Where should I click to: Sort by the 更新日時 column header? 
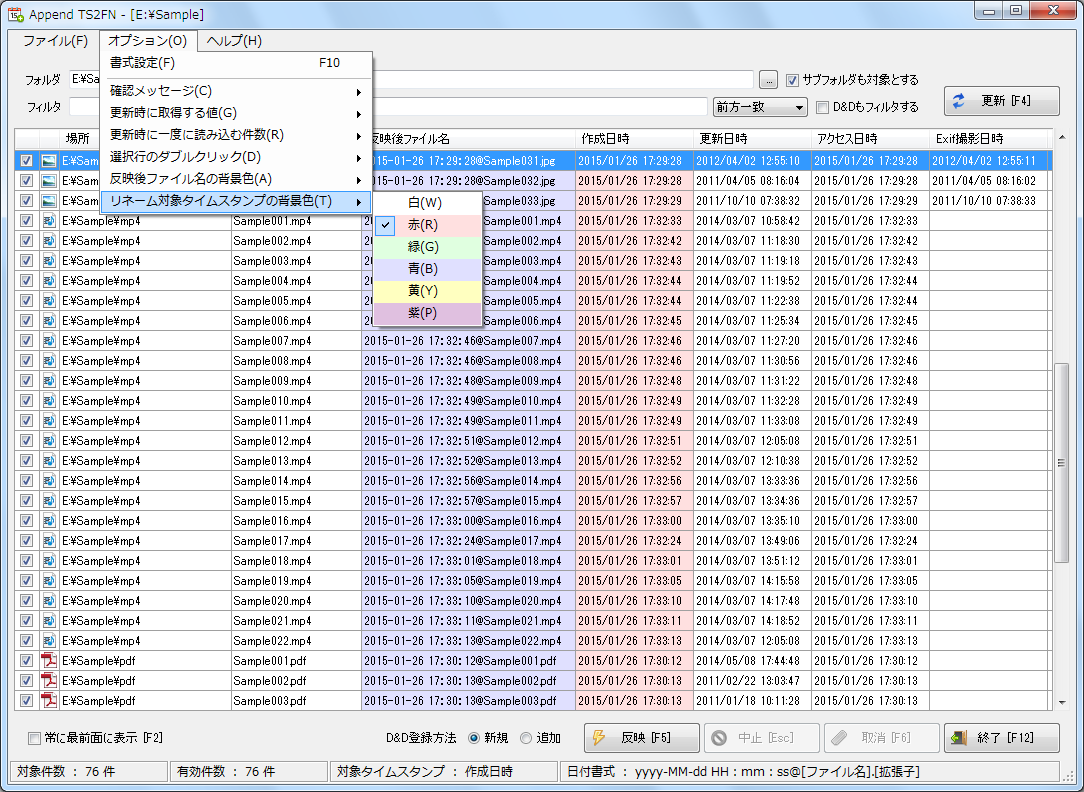pos(752,139)
